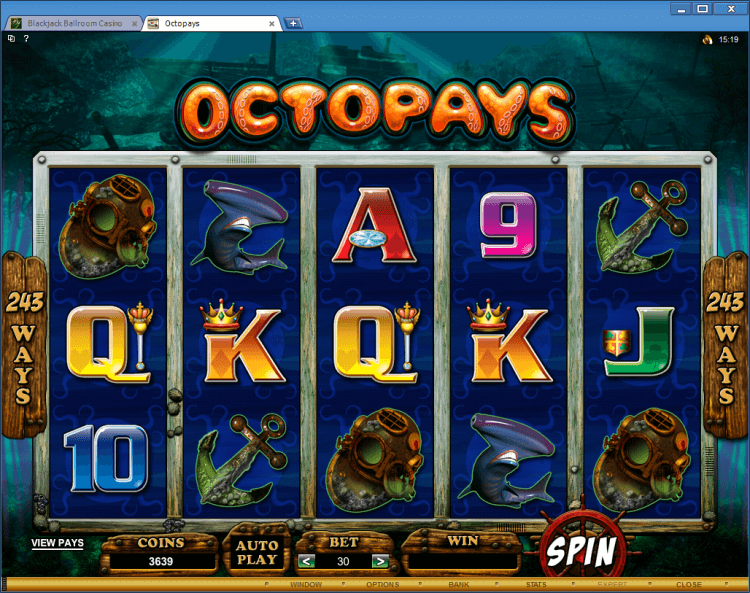Click the coins balance field showing 3639
This screenshot has height=593, width=750.
(x=160, y=561)
